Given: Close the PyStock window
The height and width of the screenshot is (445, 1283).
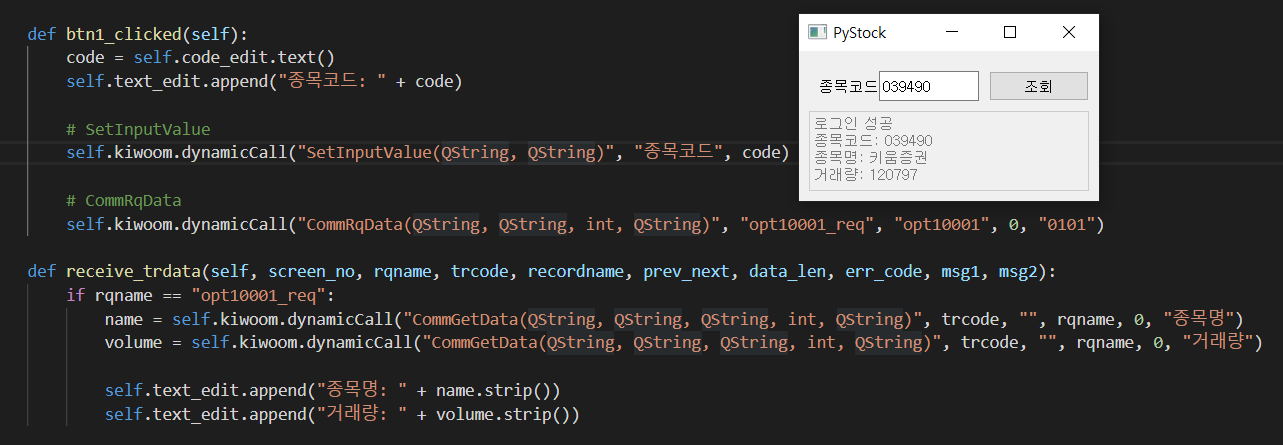Looking at the screenshot, I should tap(1068, 32).
